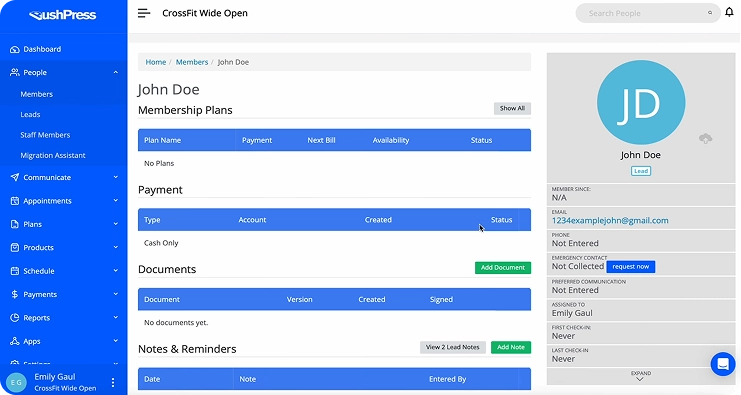Click the Products bag icon
The image size is (741, 395).
(x=15, y=248)
